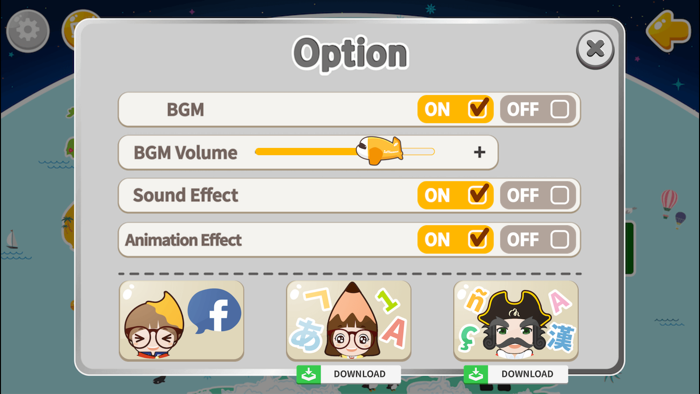Enable Sound Effect ON checkbox
The width and height of the screenshot is (700, 394).
(x=455, y=195)
